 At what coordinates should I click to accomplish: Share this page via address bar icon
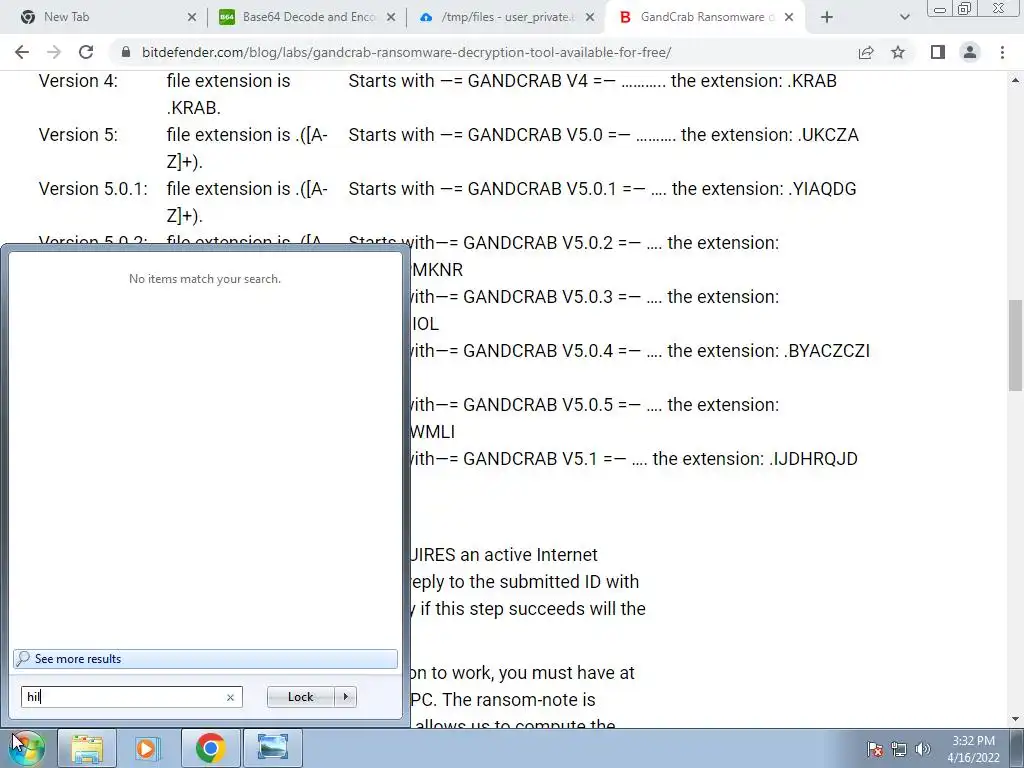866,52
